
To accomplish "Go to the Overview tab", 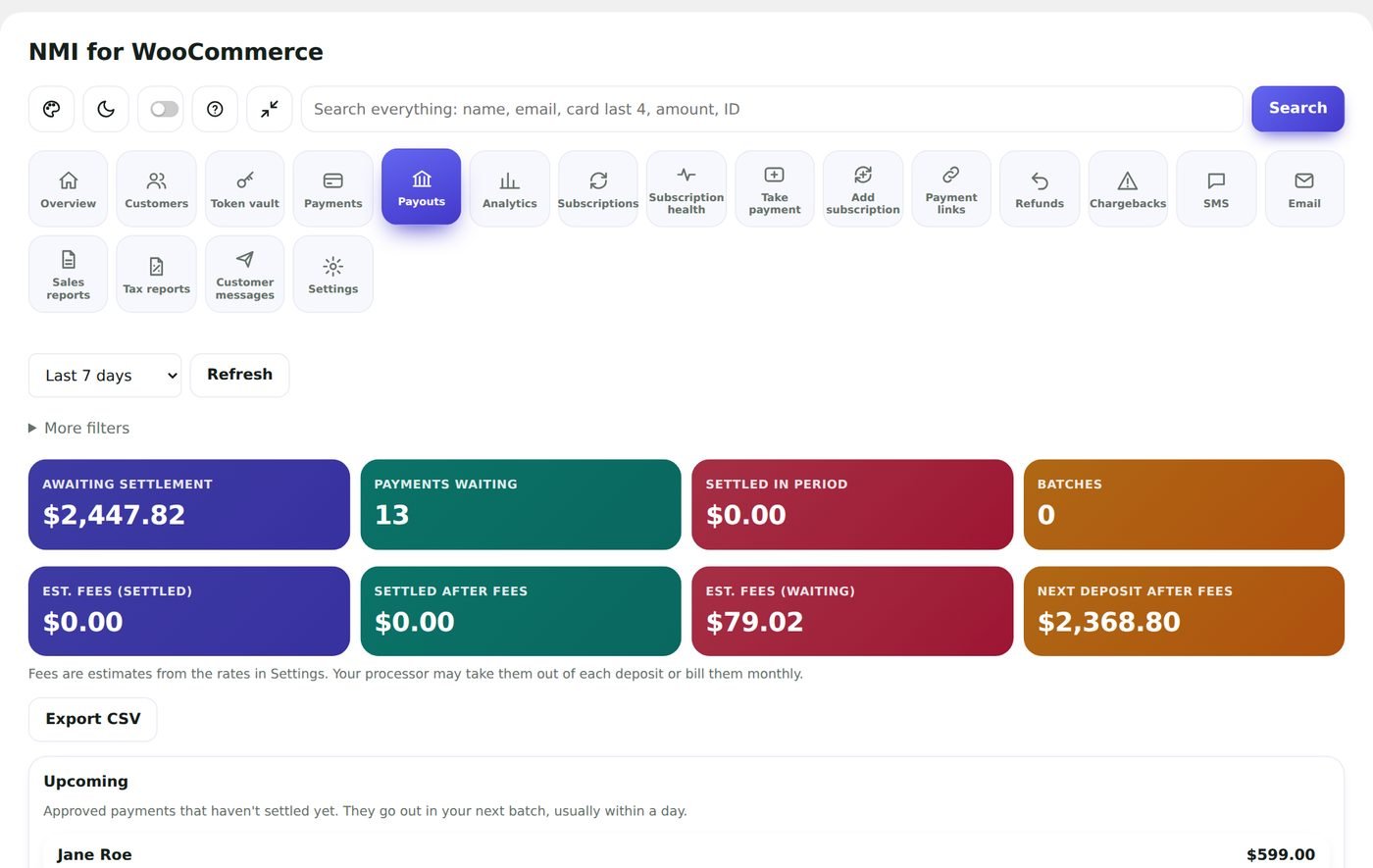I will [69, 188].
